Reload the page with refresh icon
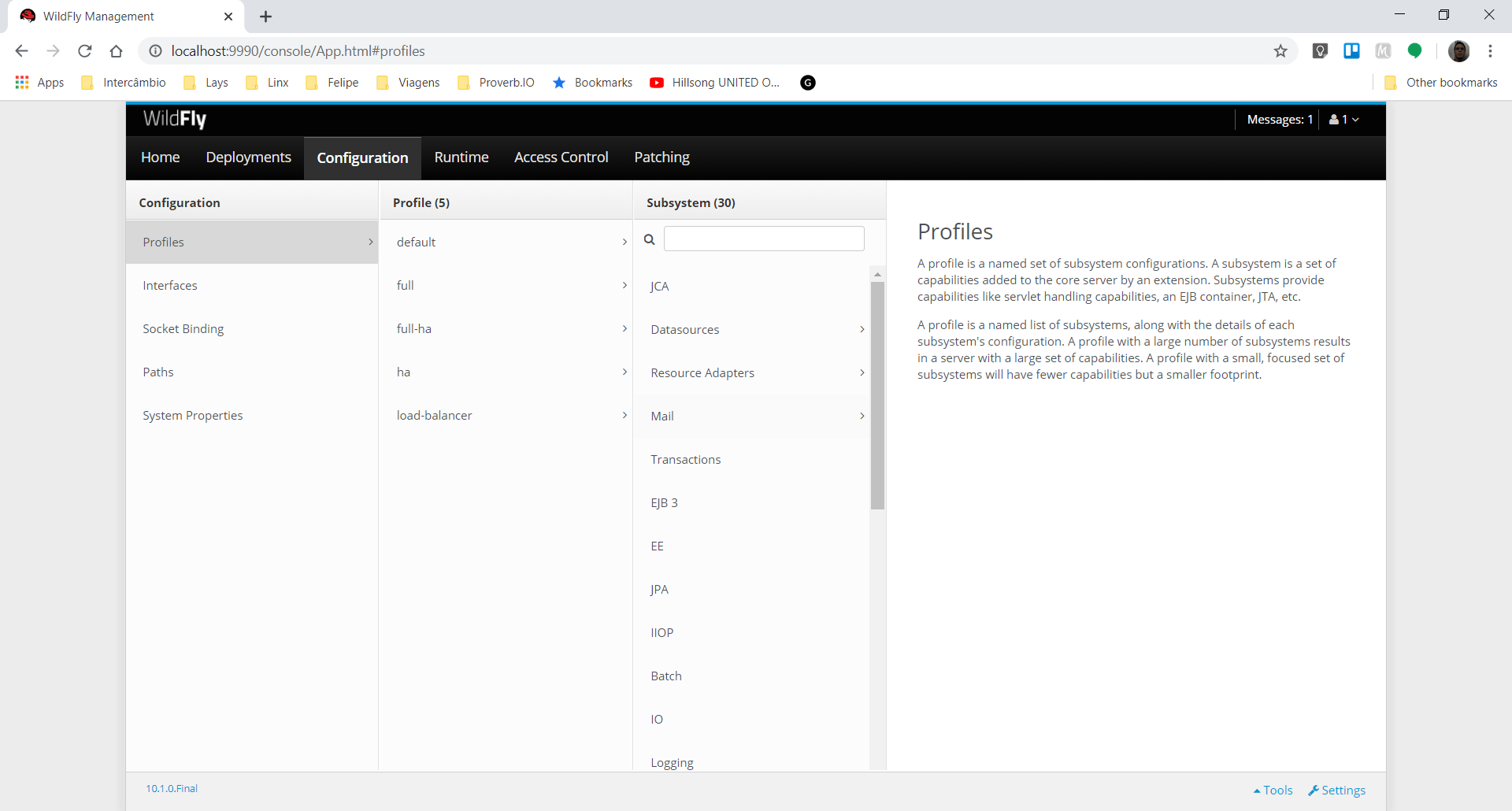Screen dimensions: 1512x811 [x=85, y=51]
